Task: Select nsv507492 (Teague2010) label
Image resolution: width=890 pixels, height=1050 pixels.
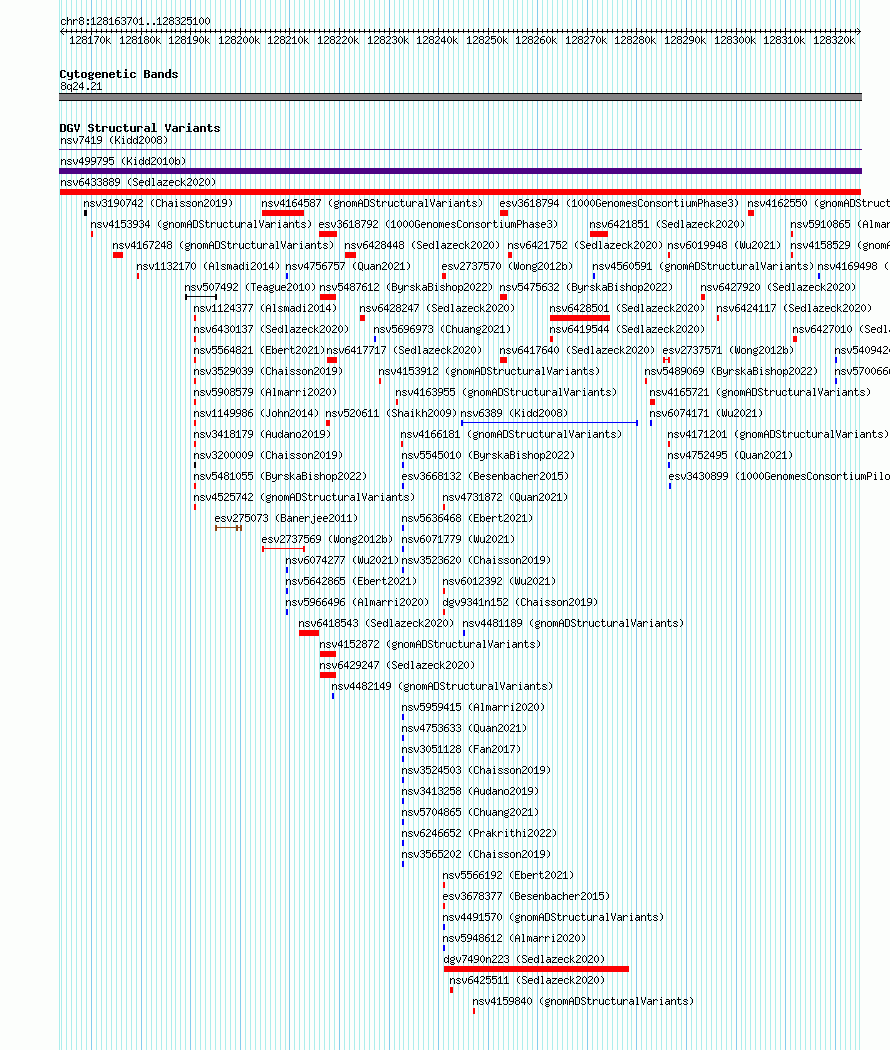Action: [x=250, y=287]
